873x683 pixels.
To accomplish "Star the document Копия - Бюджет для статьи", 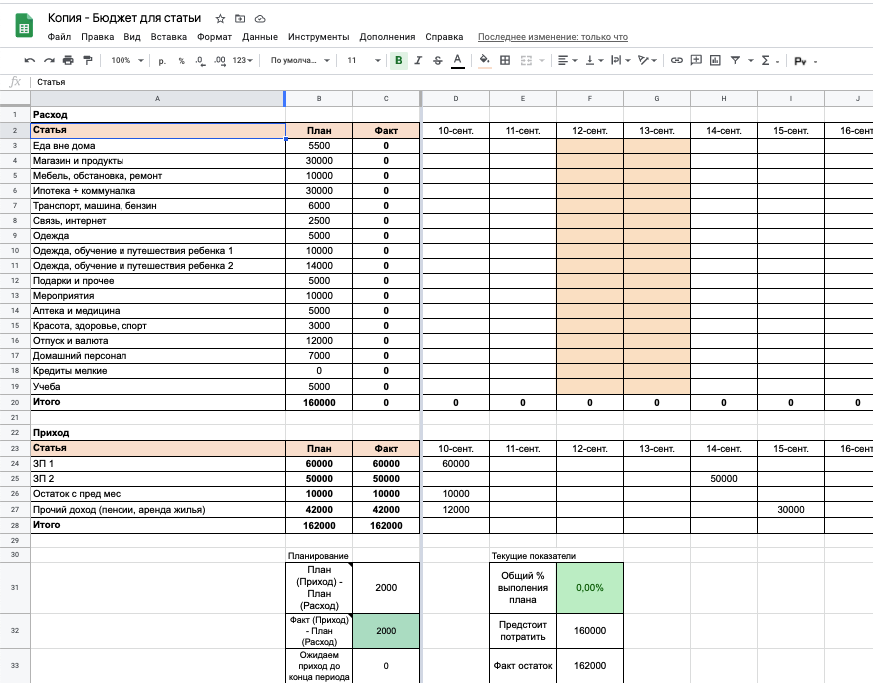I will (x=220, y=19).
